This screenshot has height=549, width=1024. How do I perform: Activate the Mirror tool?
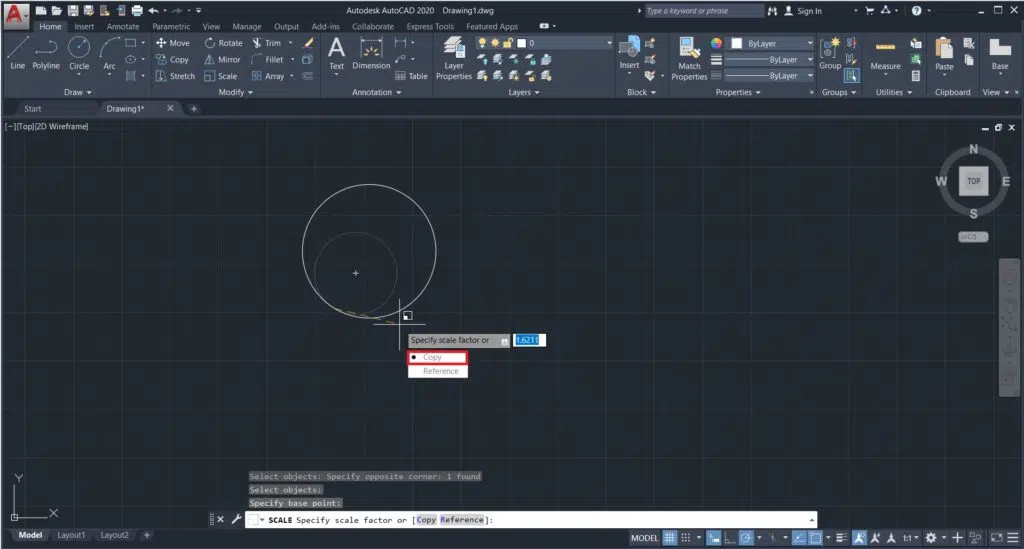pos(221,60)
